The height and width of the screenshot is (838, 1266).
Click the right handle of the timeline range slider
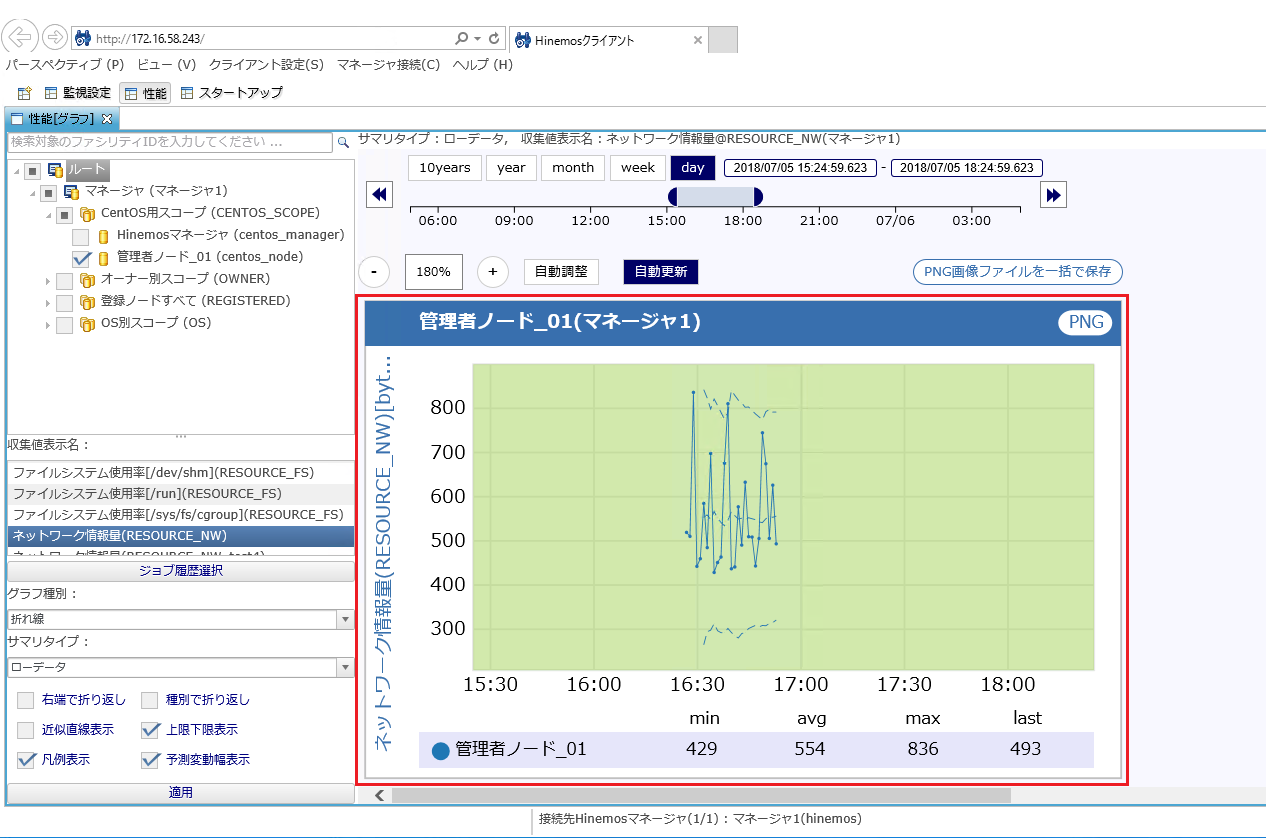coord(757,196)
